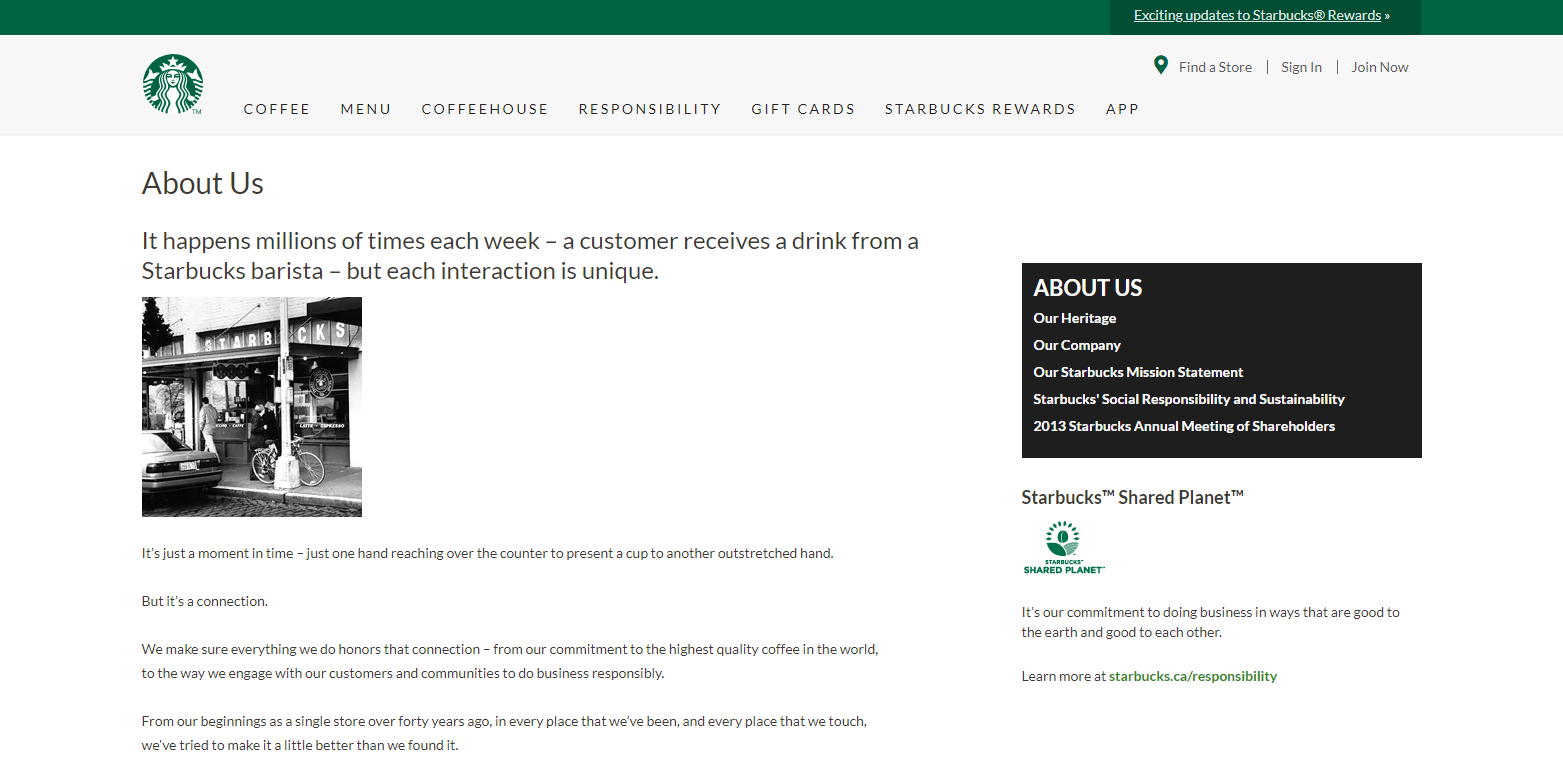Click the text "It's our commitment to doing business"
The image size is (1563, 775).
coord(1211,622)
